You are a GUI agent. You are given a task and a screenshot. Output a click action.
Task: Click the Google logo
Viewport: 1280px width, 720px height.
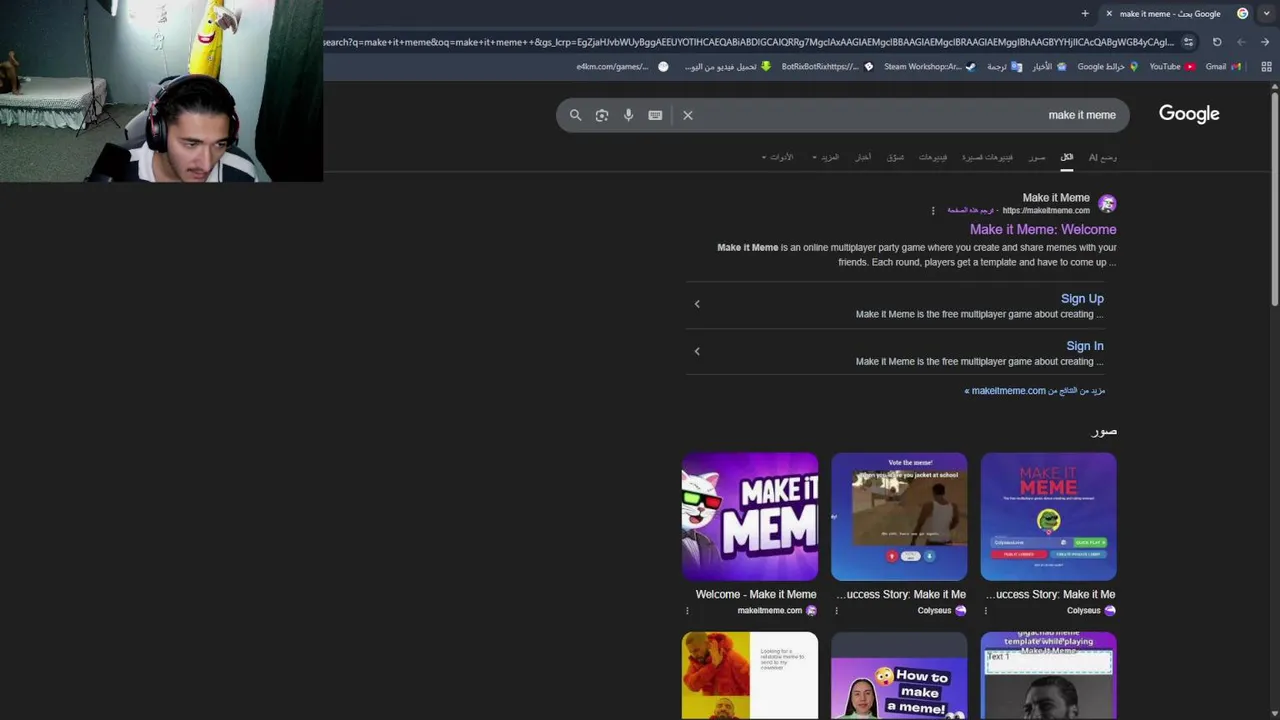tap(1189, 114)
